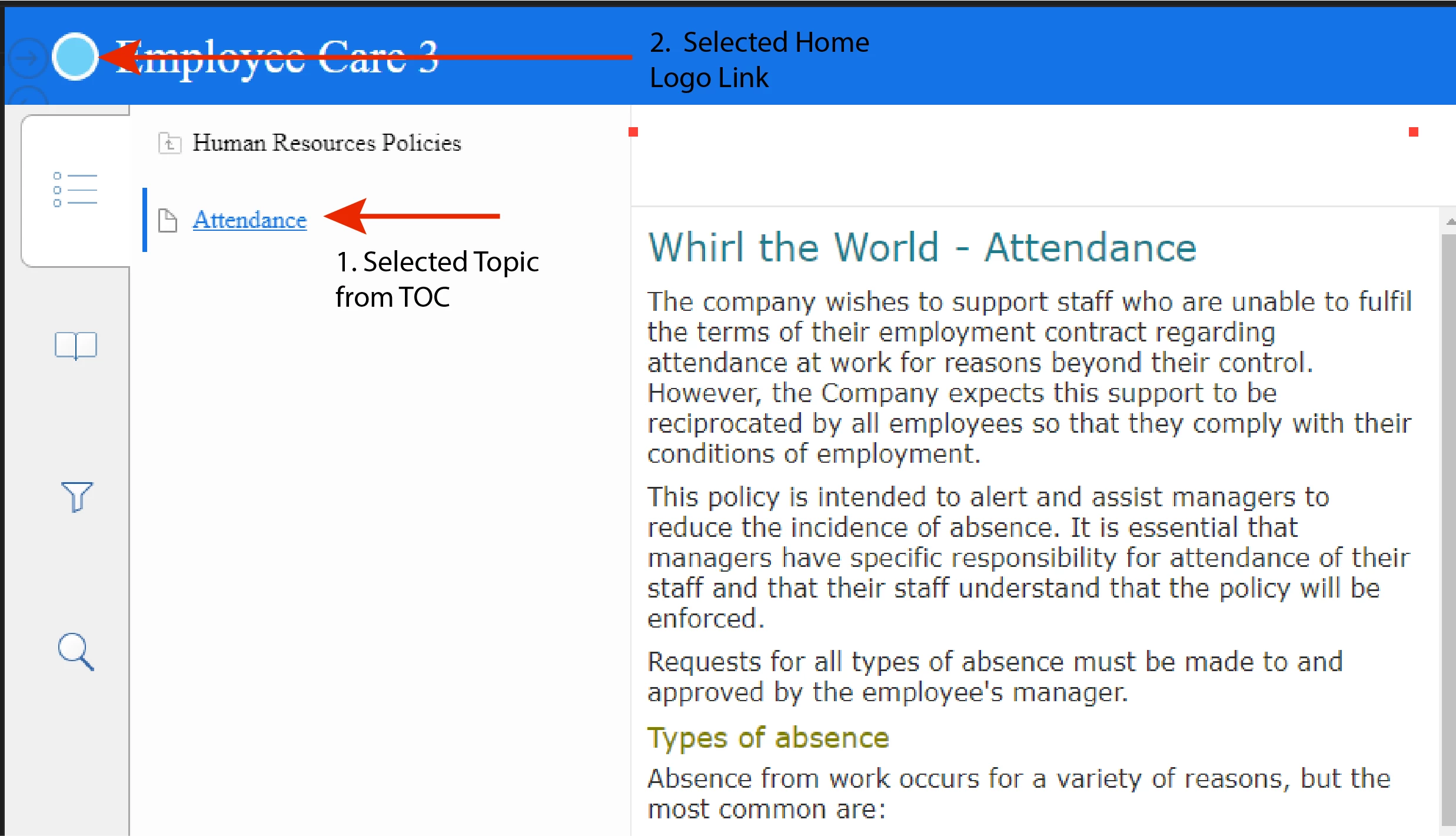Click the Types of absence subheading
This screenshot has width=1456, height=836.
[x=767, y=738]
